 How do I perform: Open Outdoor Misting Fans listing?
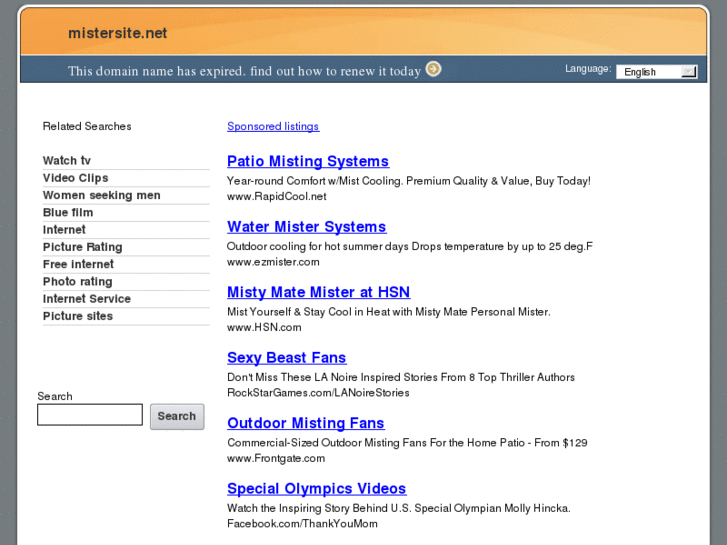click(x=306, y=423)
